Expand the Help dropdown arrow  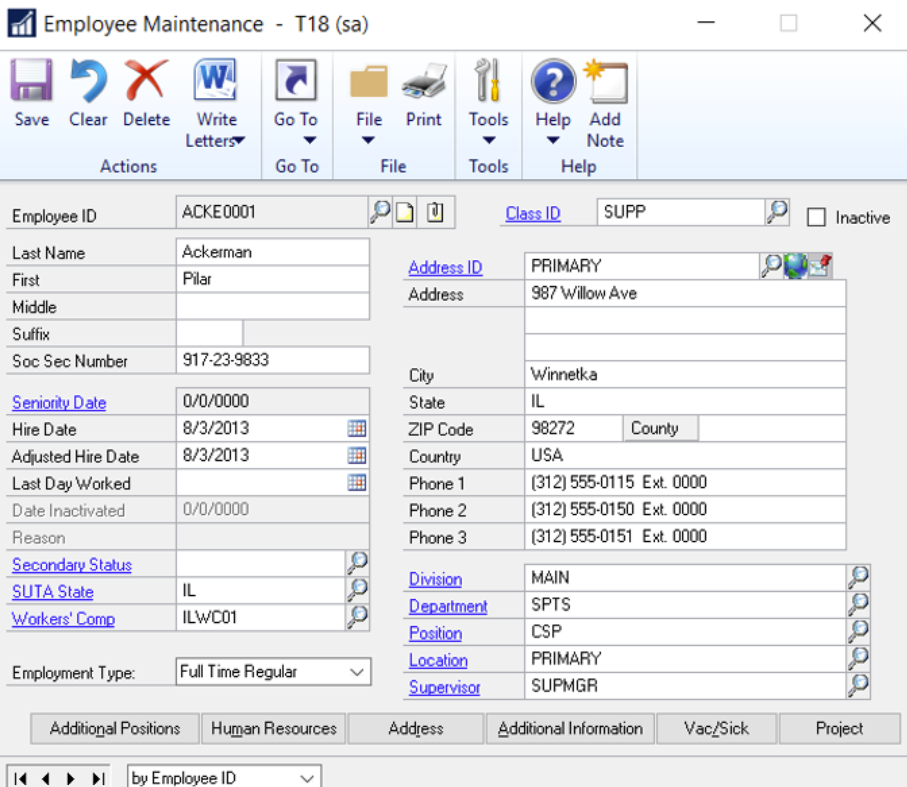553,140
